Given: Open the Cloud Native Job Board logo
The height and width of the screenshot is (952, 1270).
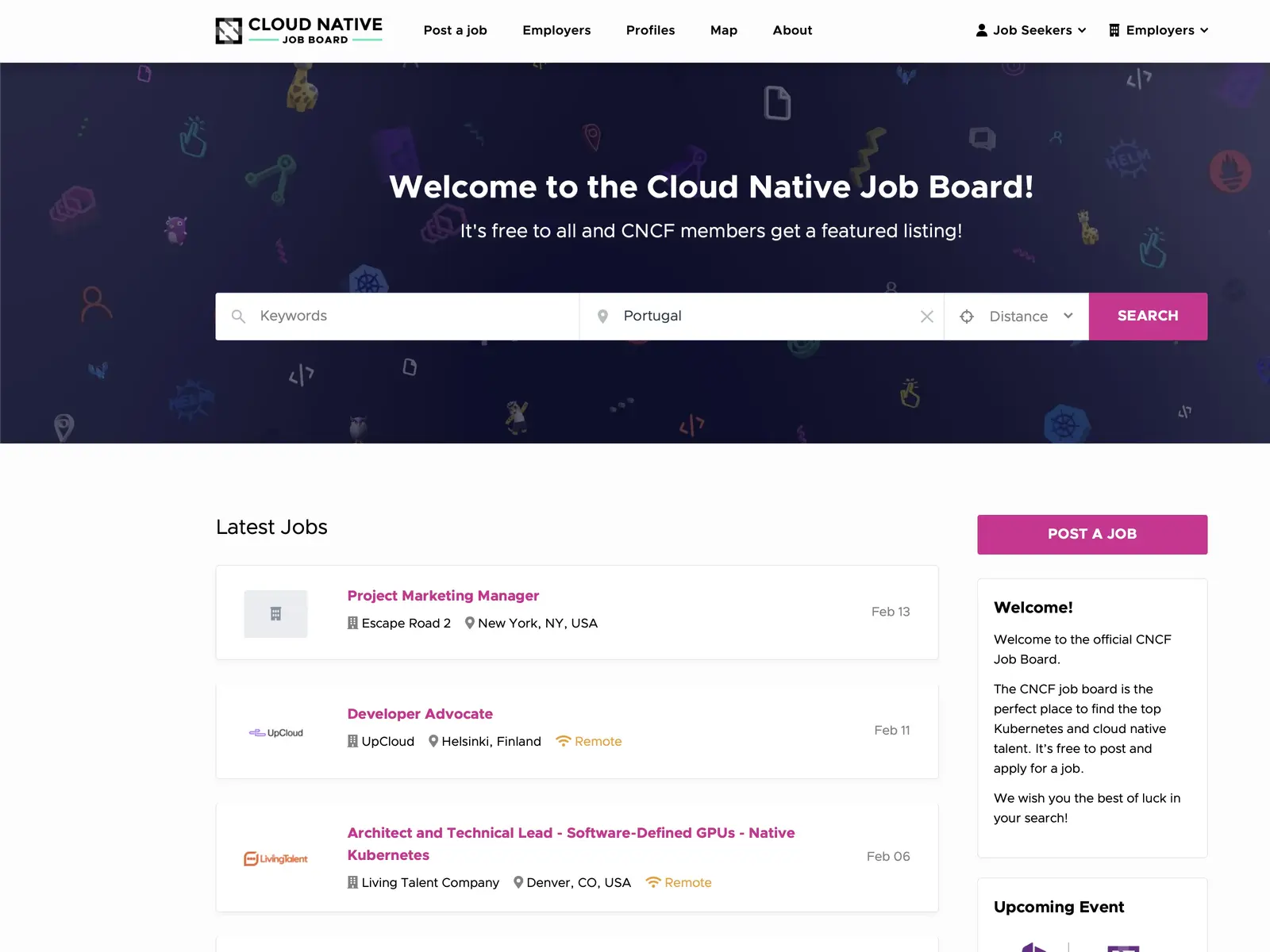Looking at the screenshot, I should click(x=299, y=30).
